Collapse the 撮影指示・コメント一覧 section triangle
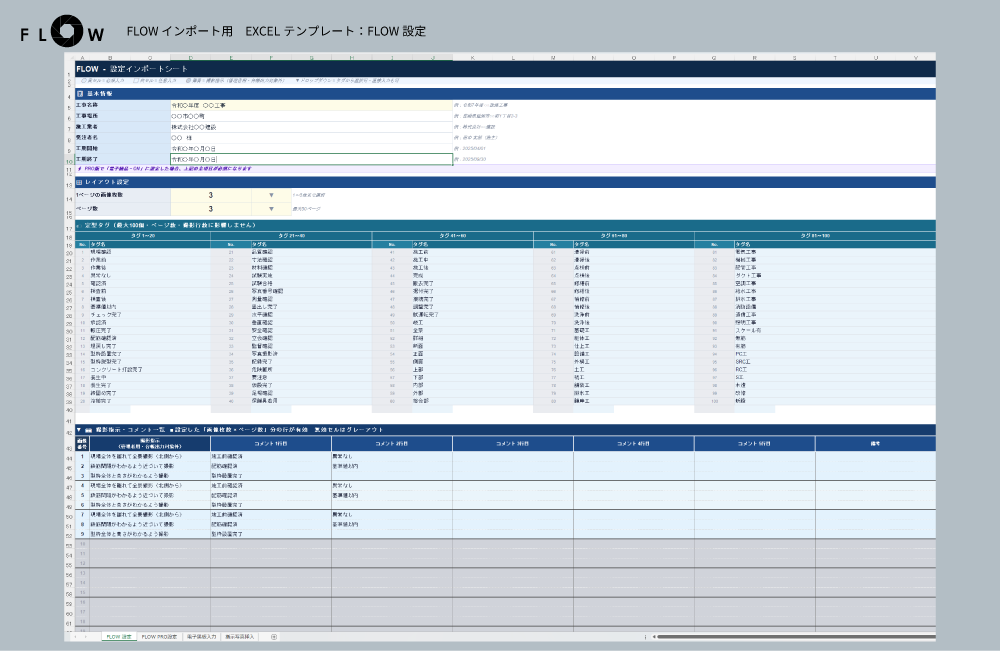The width and height of the screenshot is (1000, 651). (79, 430)
